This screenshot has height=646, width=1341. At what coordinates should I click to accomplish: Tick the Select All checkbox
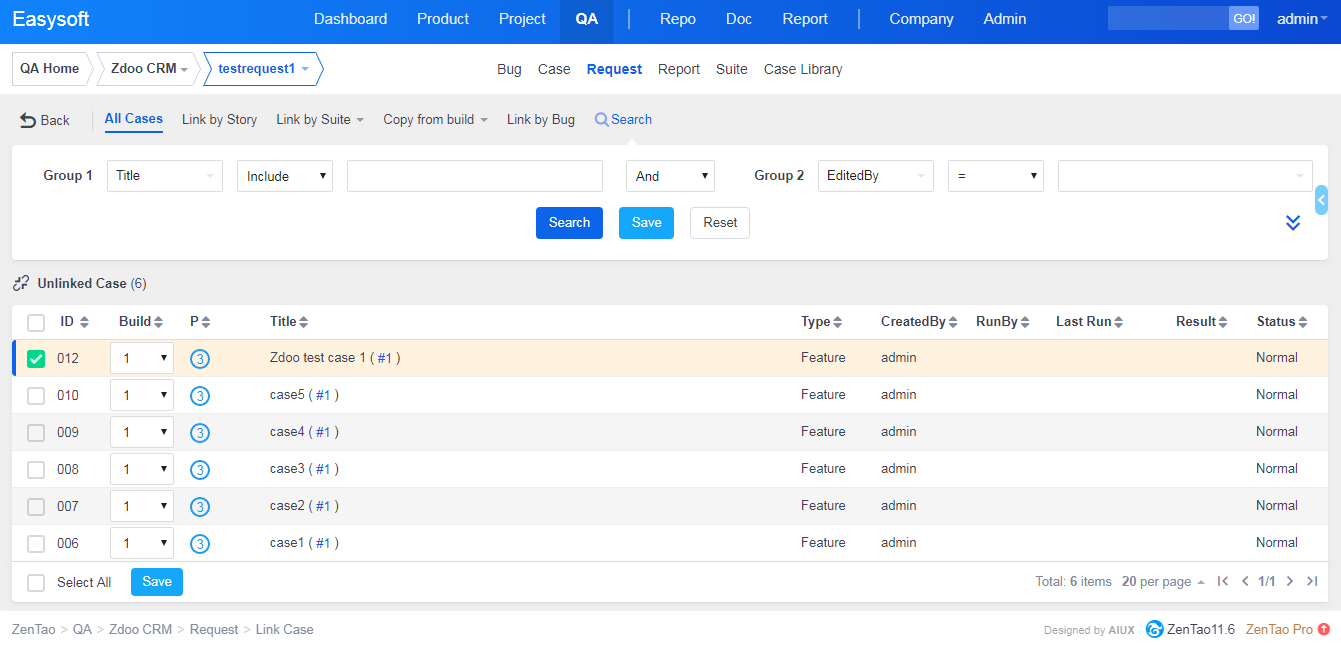pos(36,582)
